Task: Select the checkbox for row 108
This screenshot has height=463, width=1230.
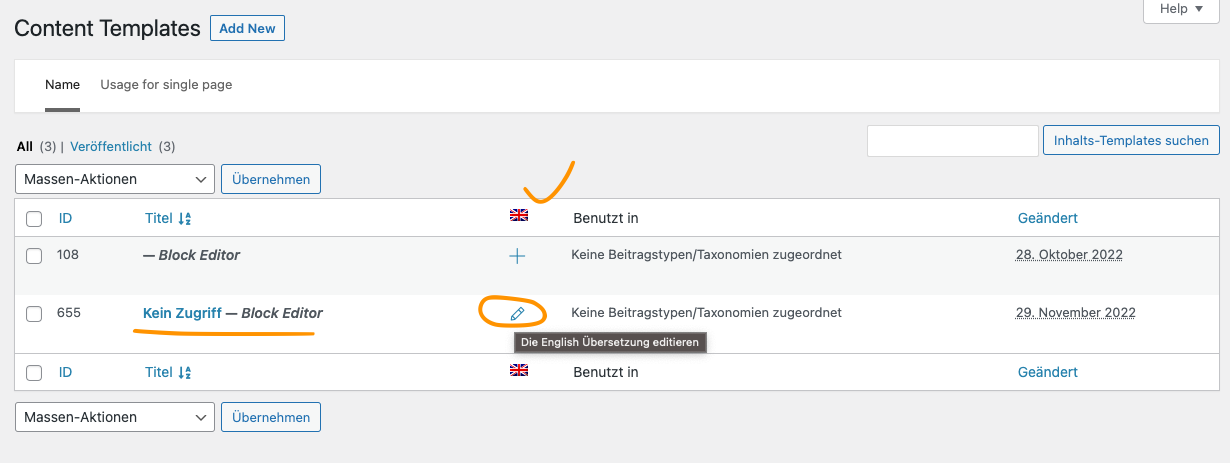Action: (x=34, y=256)
